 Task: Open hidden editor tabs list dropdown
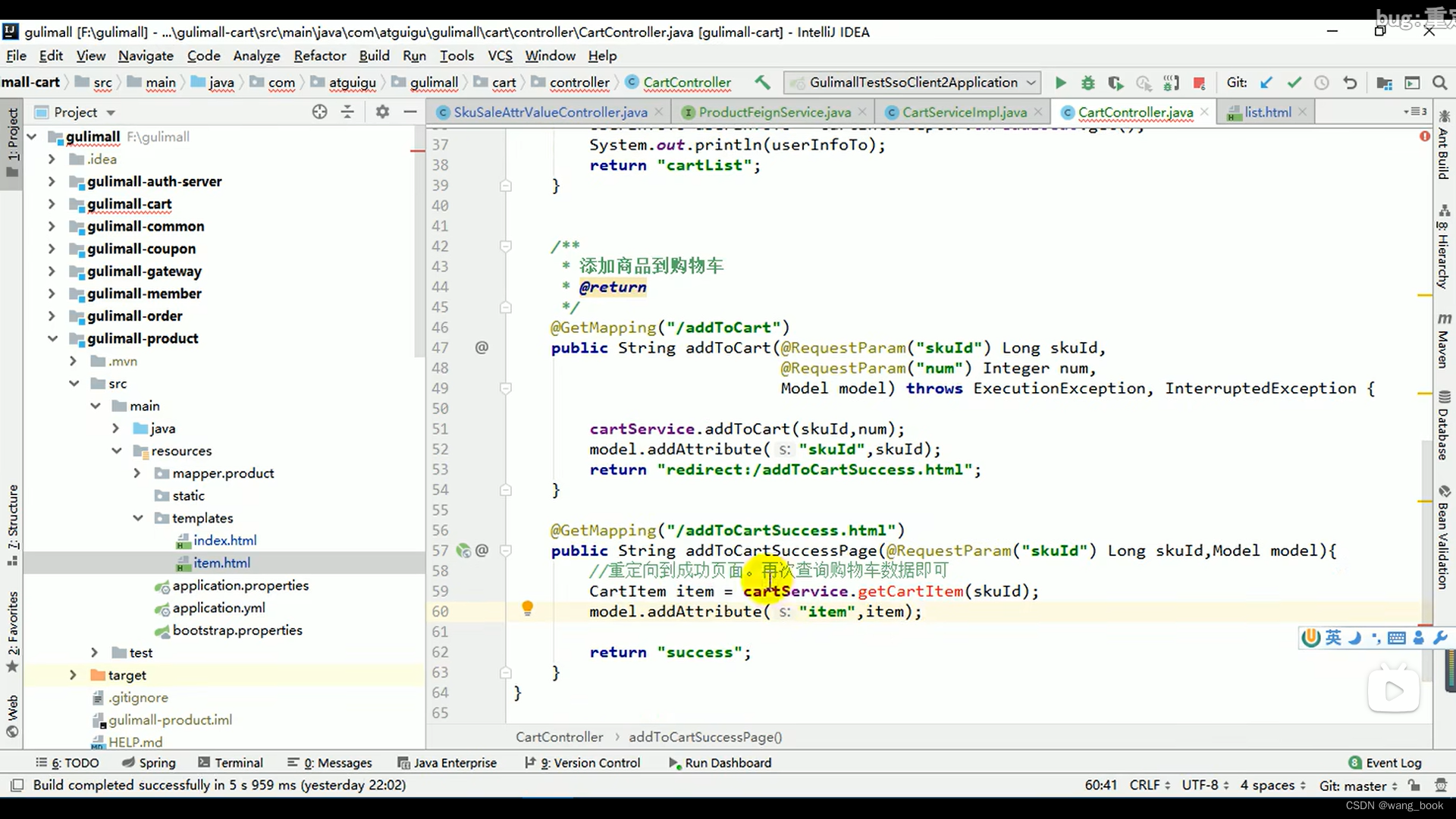(x=1415, y=111)
